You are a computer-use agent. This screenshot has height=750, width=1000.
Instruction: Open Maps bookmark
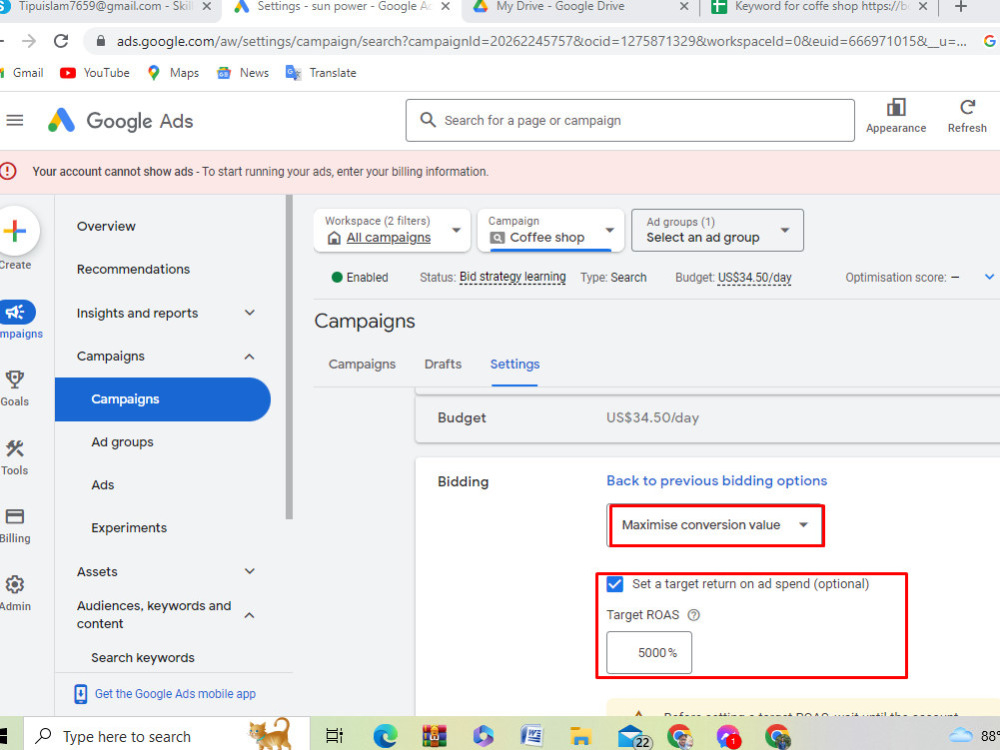coord(173,73)
